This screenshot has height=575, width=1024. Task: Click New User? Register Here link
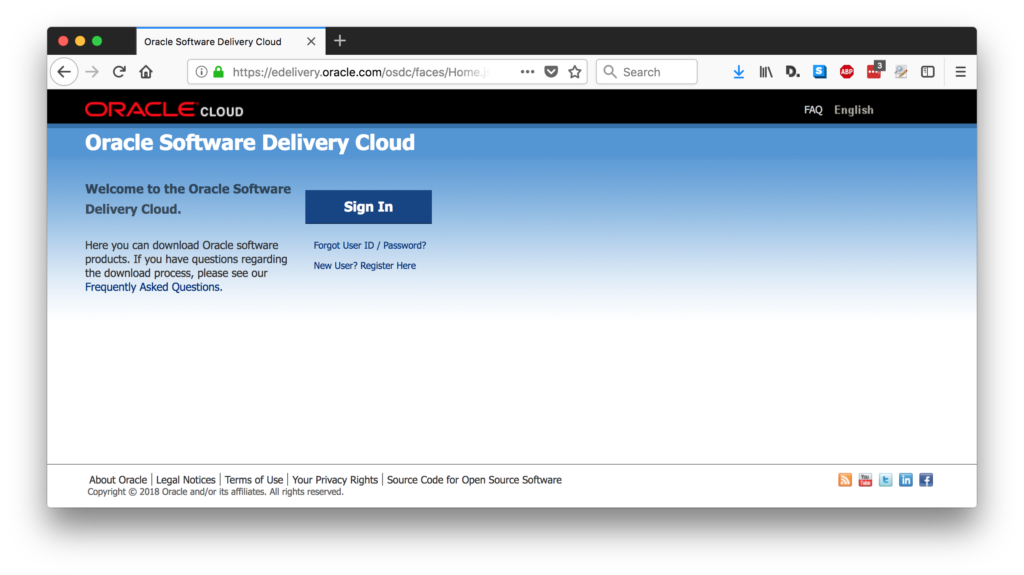364,266
